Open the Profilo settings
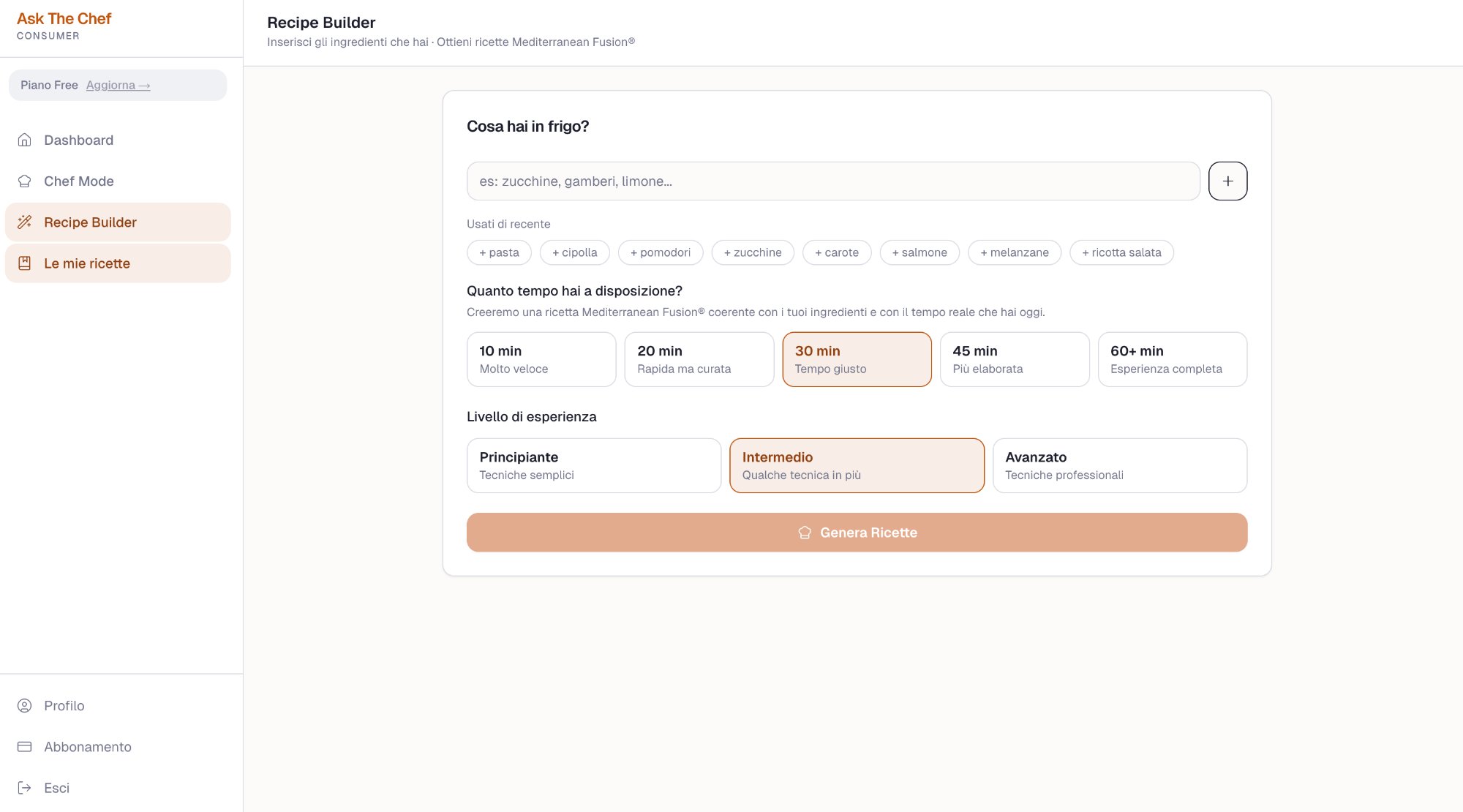The width and height of the screenshot is (1463, 812). click(x=64, y=705)
